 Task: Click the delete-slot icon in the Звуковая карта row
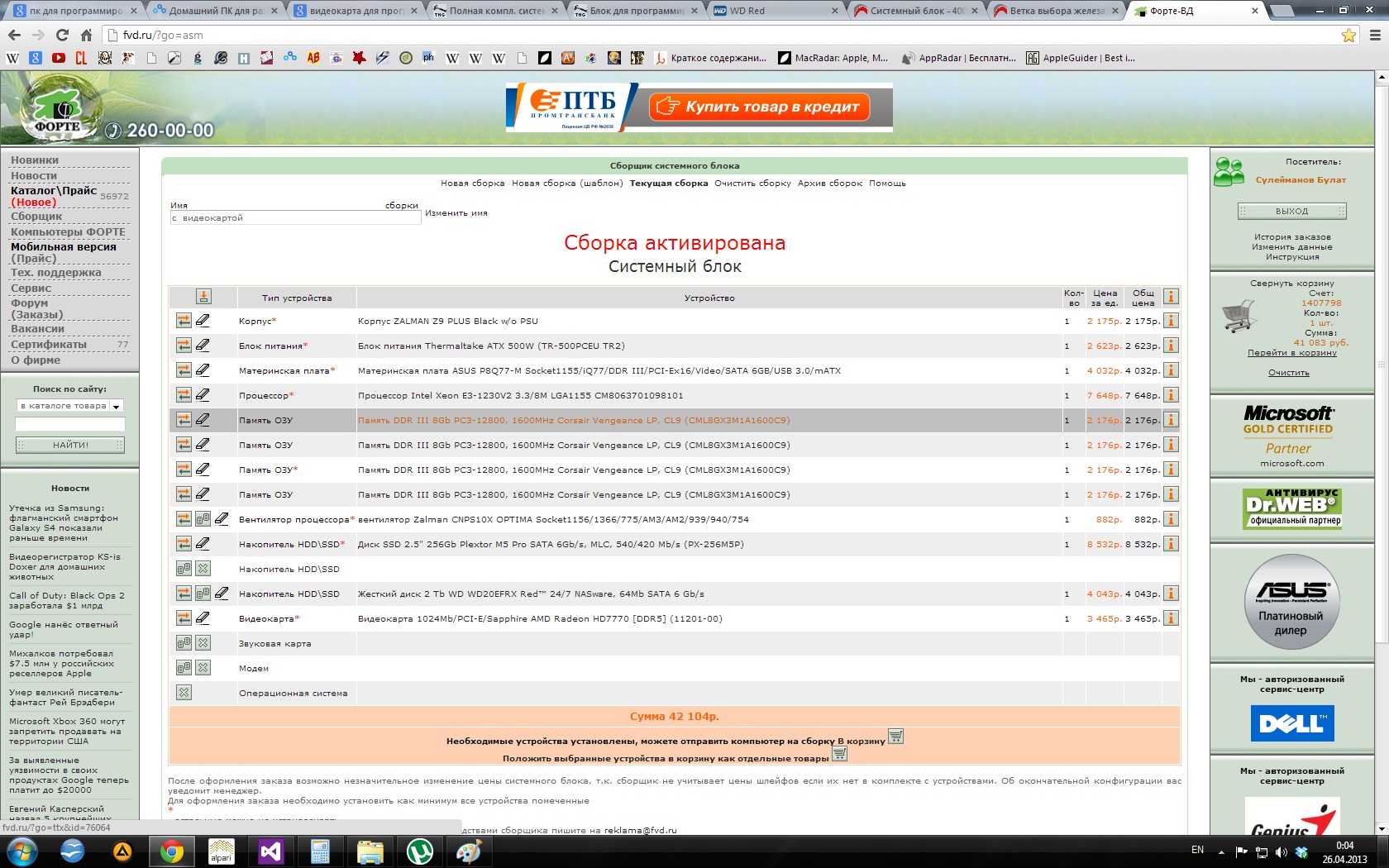coord(203,643)
